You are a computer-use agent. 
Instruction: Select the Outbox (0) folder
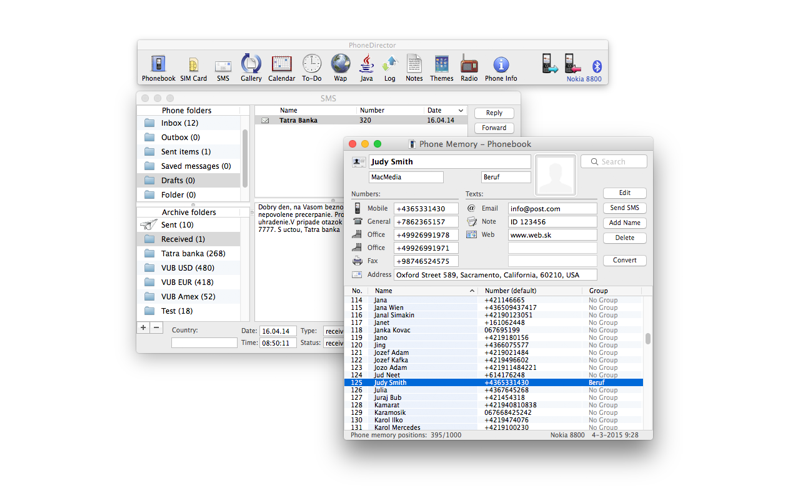[189, 137]
